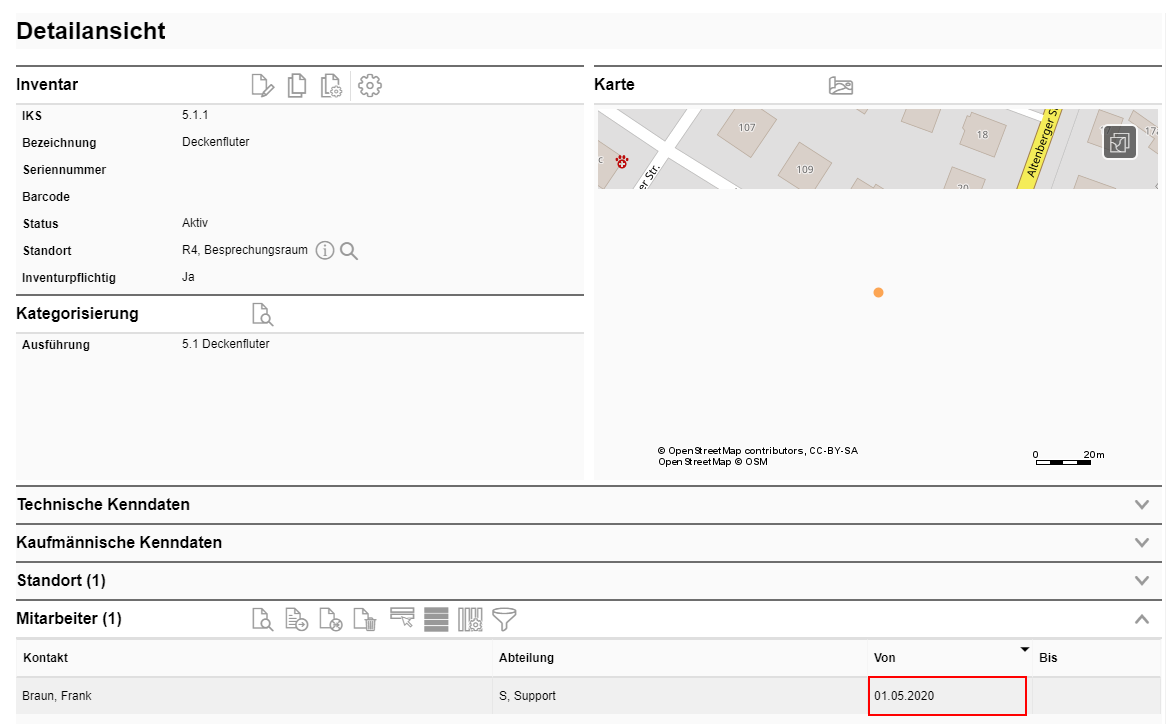This screenshot has height=724, width=1166.
Task: Expand the Technische Kenndaten section
Action: [1142, 505]
